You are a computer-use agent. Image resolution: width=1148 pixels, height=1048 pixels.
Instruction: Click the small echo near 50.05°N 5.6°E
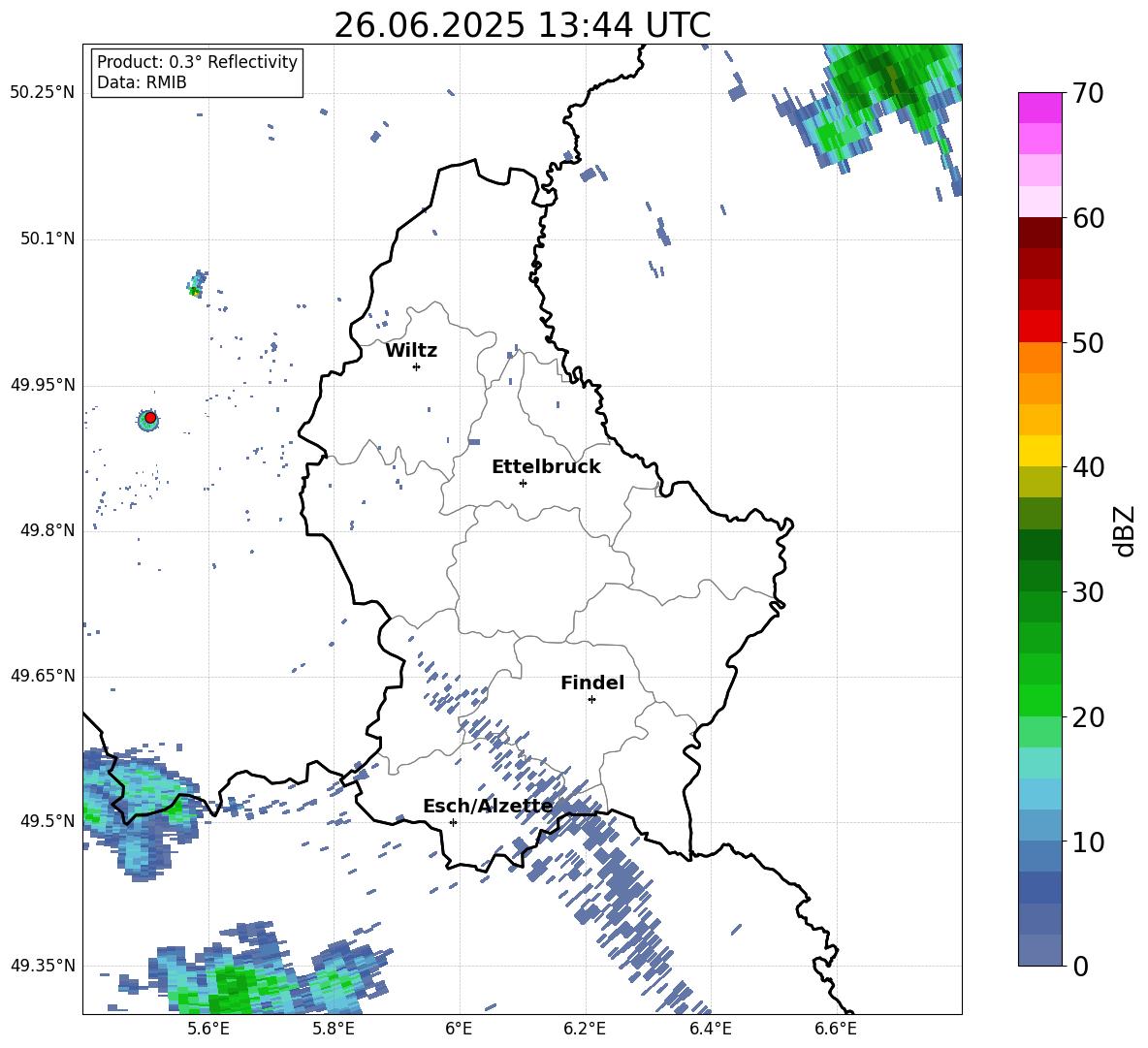click(197, 283)
